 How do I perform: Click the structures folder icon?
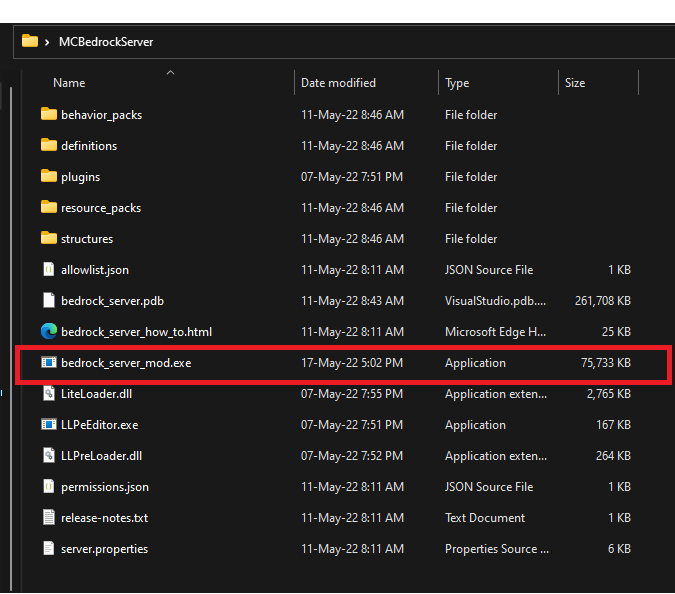49,238
